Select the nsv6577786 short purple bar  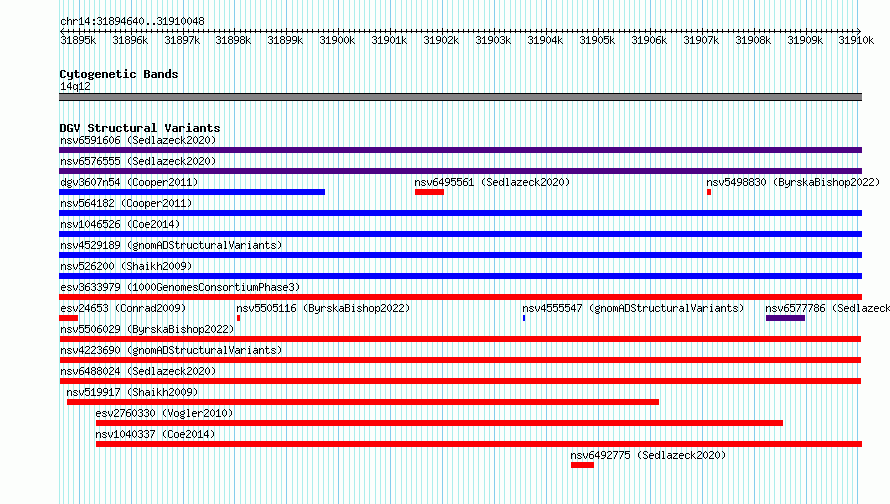(786, 318)
